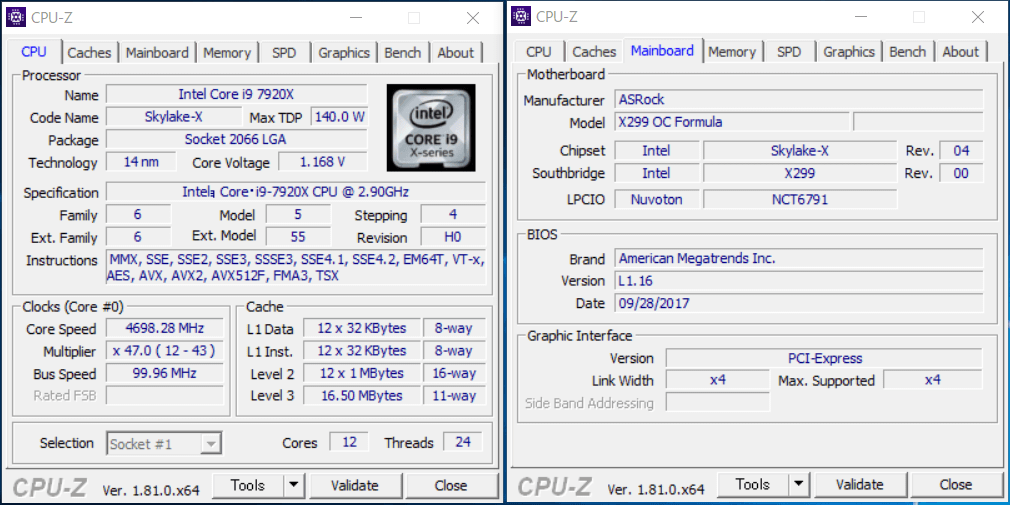The image size is (1010, 505).
Task: Click Level 2 associativity 16-way
Action: coord(453,373)
